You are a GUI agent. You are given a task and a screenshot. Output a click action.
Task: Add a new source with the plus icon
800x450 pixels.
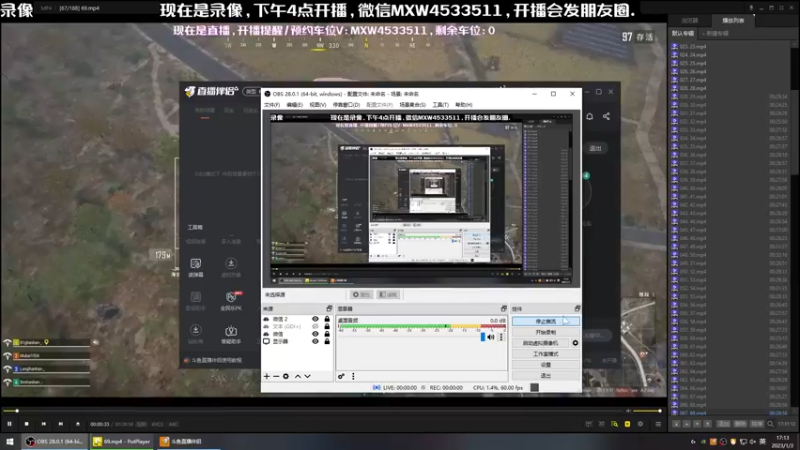pyautogui.click(x=266, y=376)
